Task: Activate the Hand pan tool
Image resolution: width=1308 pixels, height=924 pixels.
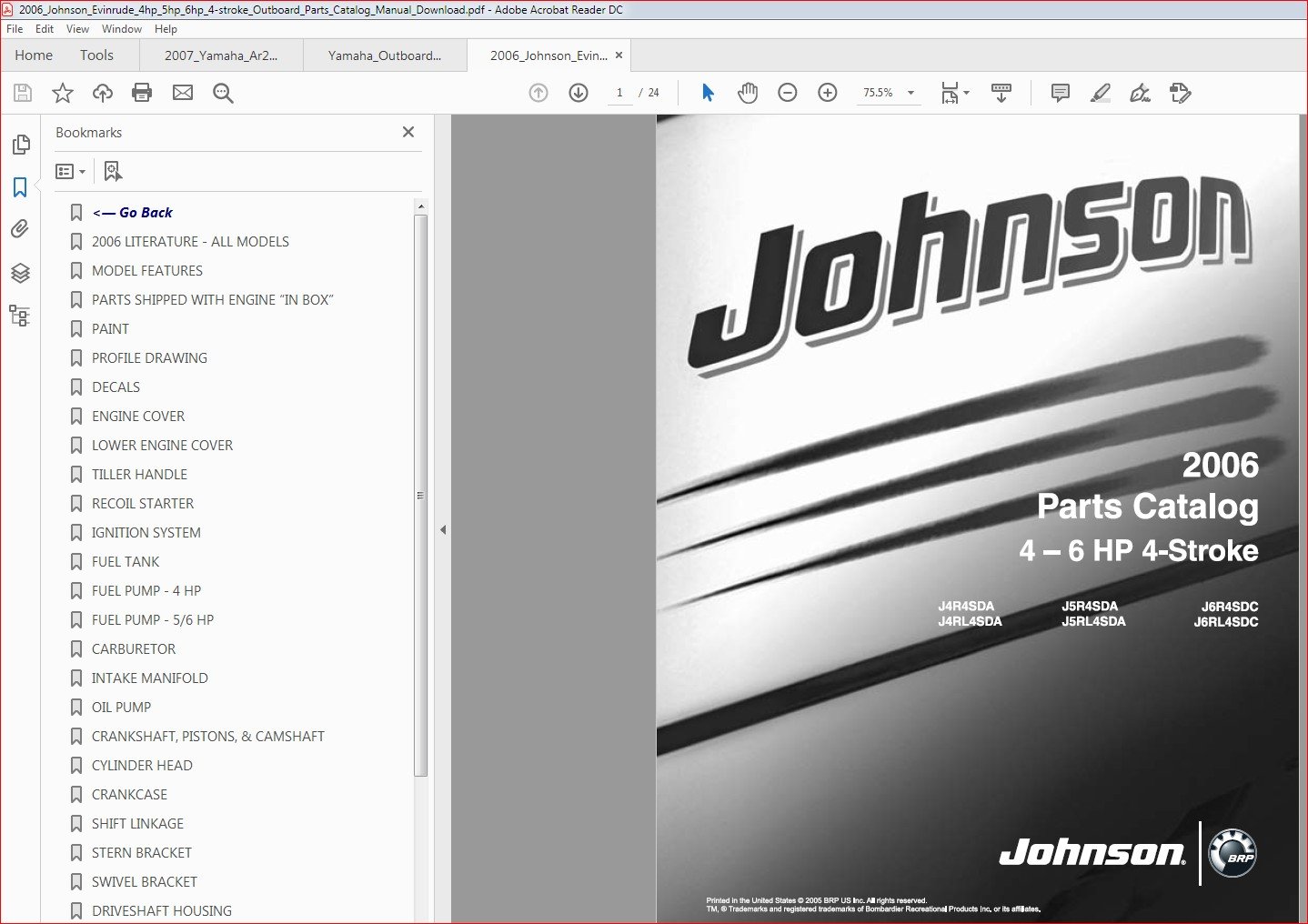Action: (748, 93)
